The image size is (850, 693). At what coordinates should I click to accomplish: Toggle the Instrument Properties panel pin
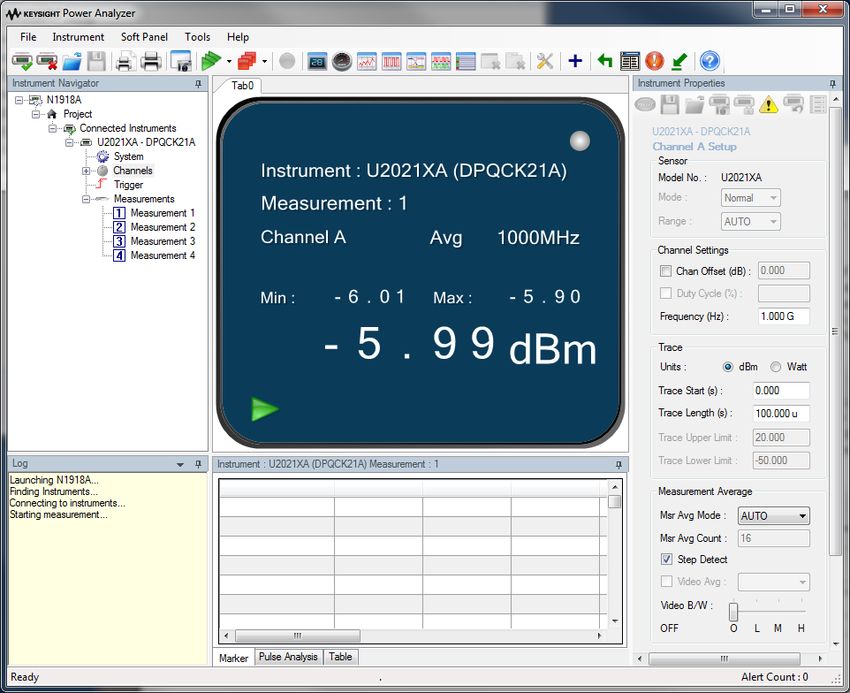click(x=833, y=84)
